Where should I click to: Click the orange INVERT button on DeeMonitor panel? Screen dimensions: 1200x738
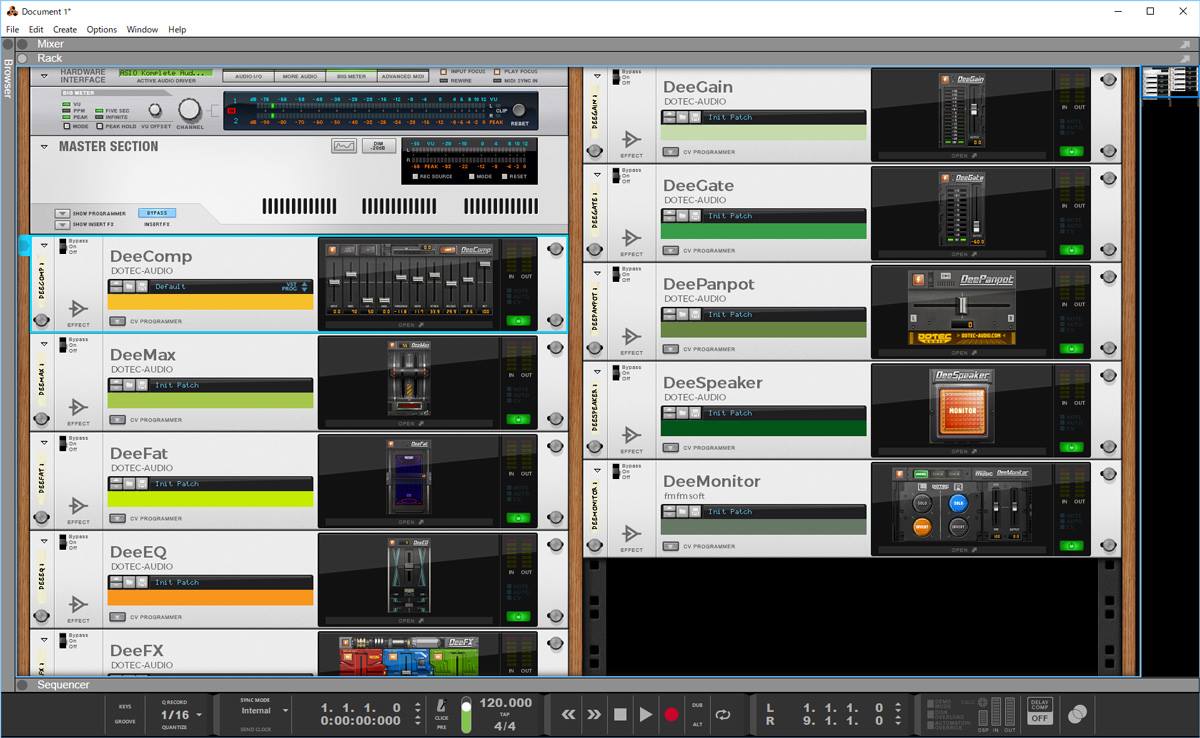point(922,528)
